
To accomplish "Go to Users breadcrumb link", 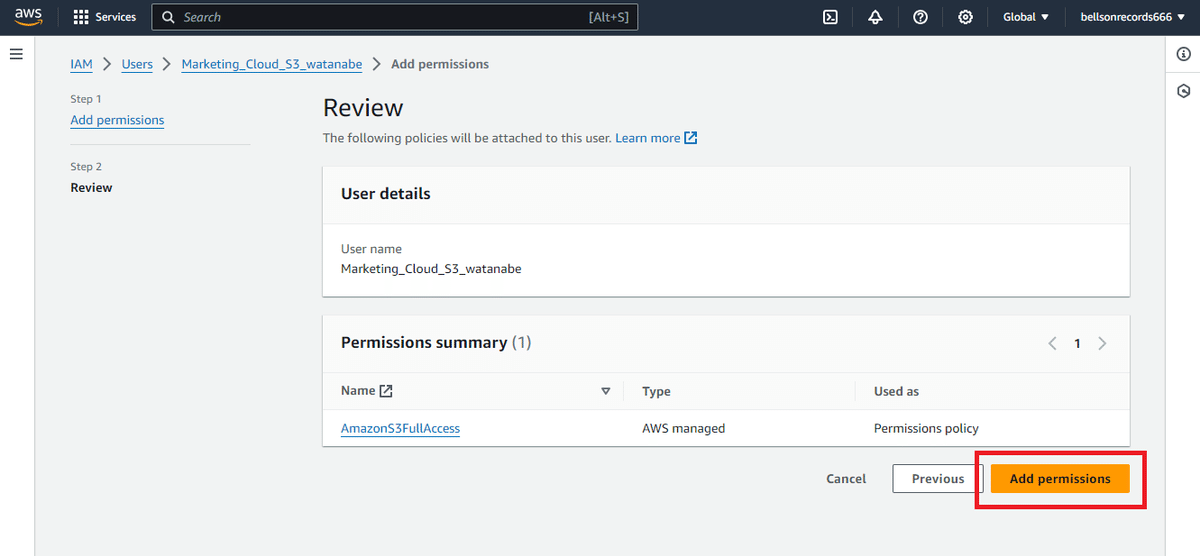I will pyautogui.click(x=137, y=64).
